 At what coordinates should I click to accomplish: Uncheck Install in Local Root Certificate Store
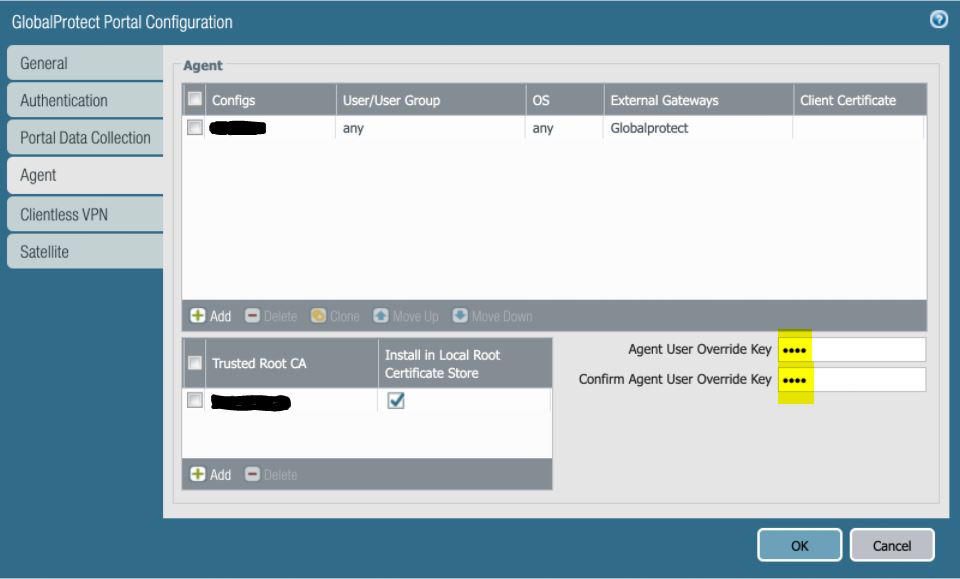pyautogui.click(x=396, y=401)
